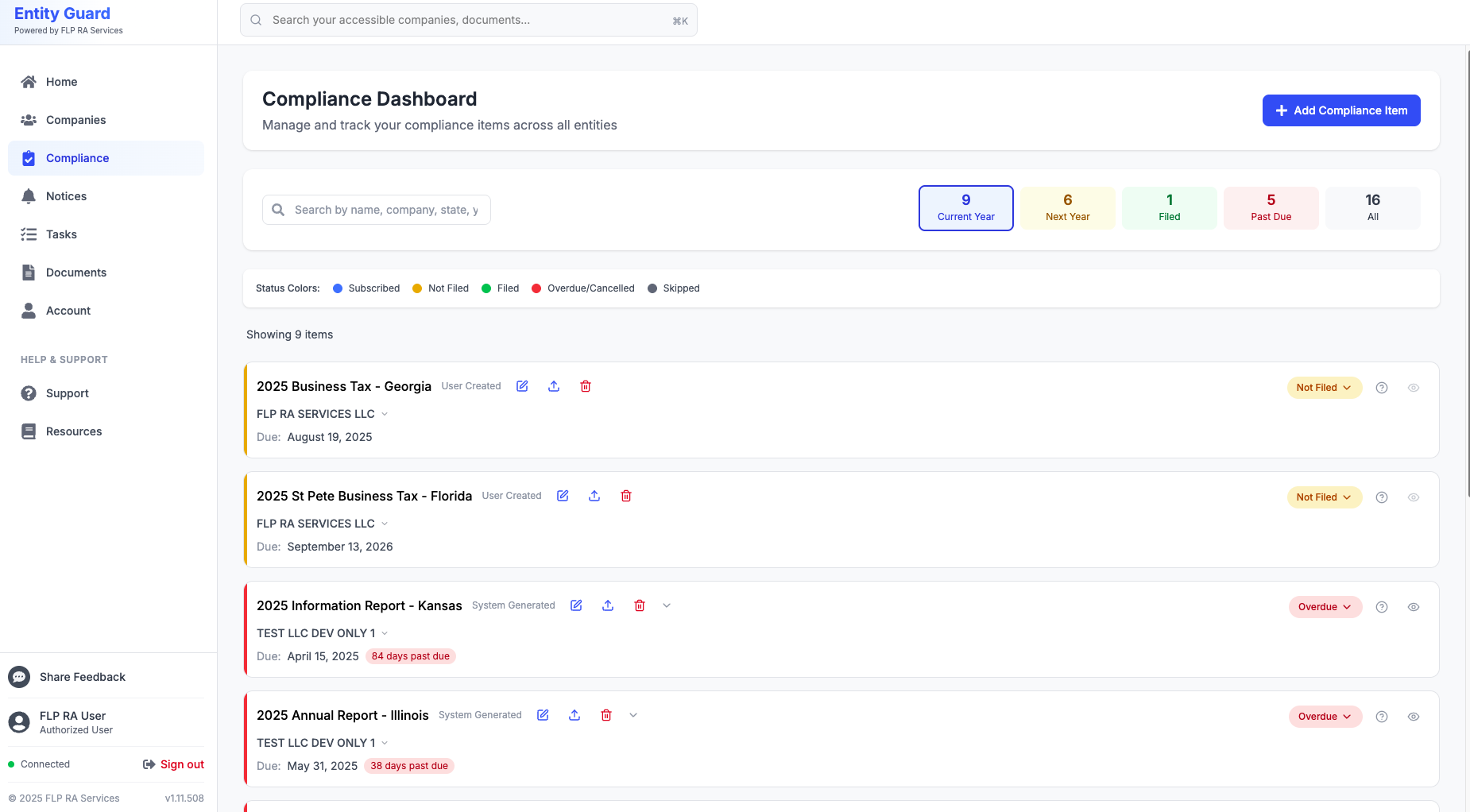Toggle eye visibility on Kansas Information Report row

coord(1414,607)
